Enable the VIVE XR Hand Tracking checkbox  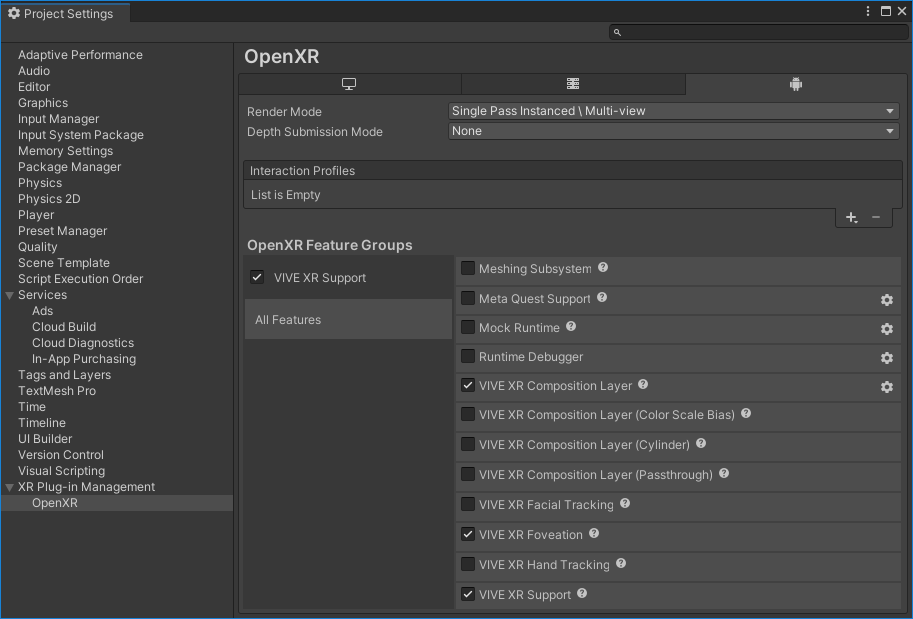[468, 564]
